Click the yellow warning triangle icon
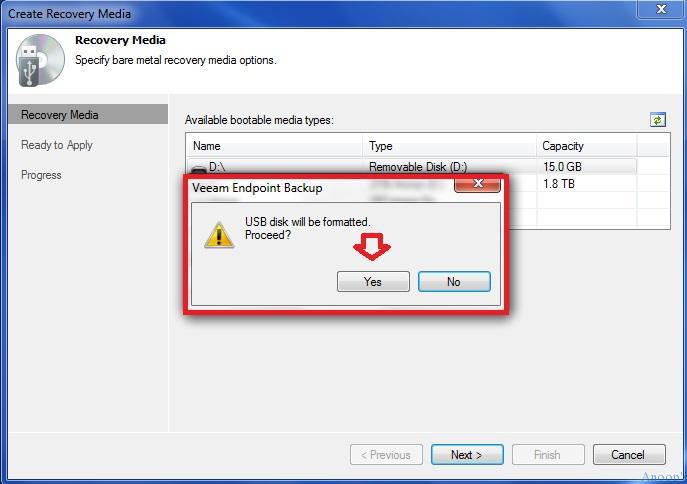The width and height of the screenshot is (687, 484). pyautogui.click(x=219, y=235)
